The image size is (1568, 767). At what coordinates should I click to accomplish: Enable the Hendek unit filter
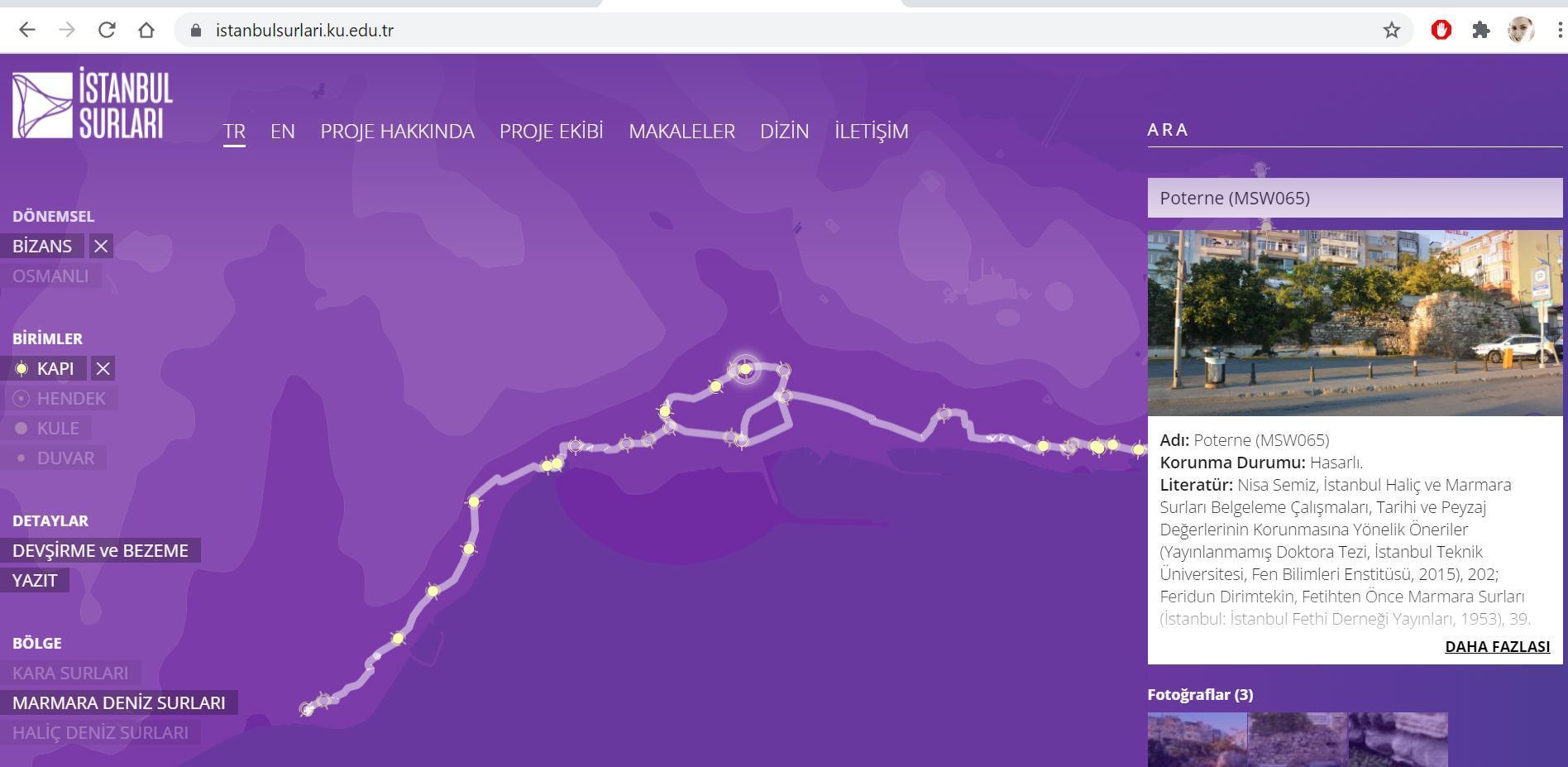coord(70,399)
